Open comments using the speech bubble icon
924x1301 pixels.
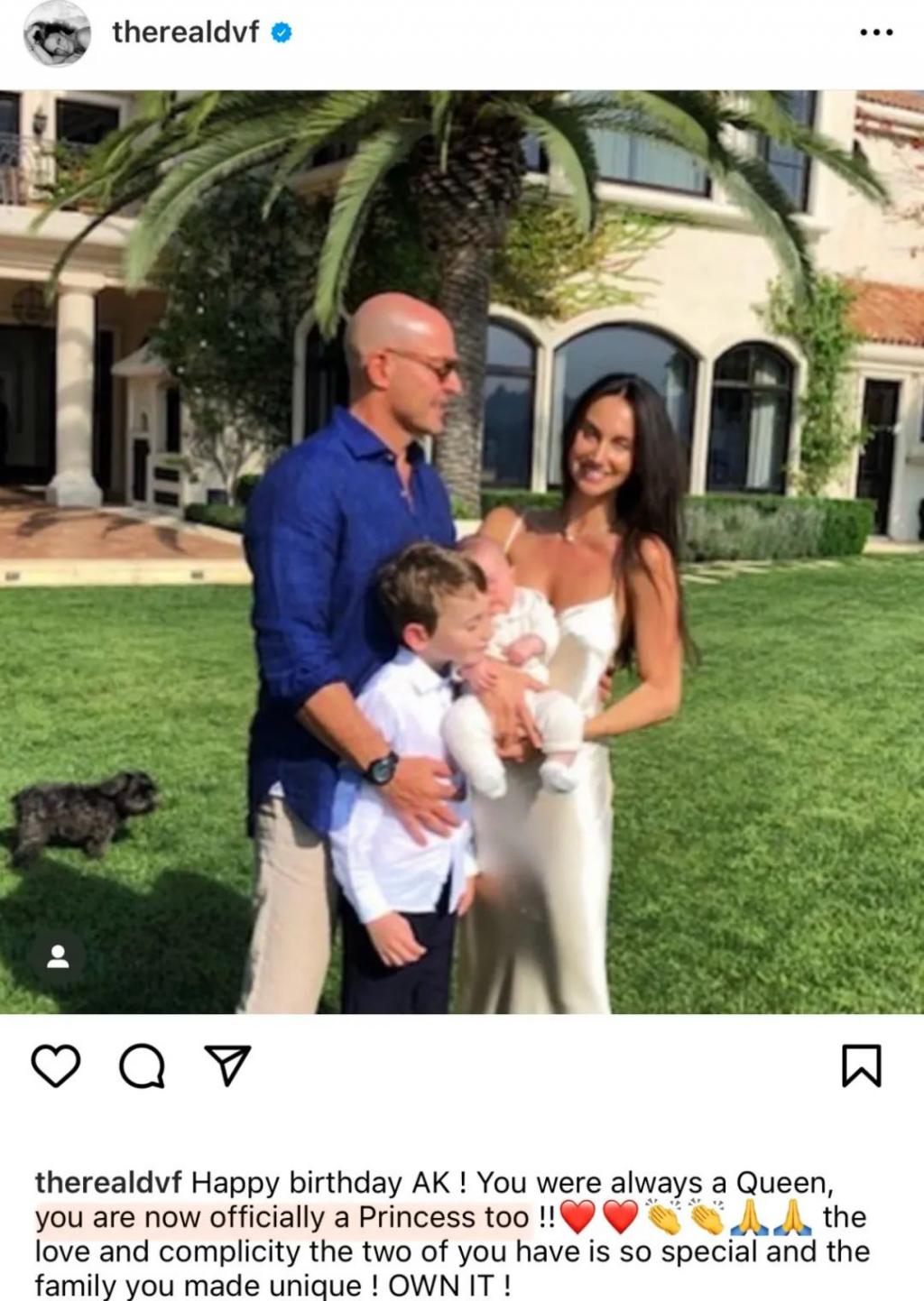(143, 1066)
